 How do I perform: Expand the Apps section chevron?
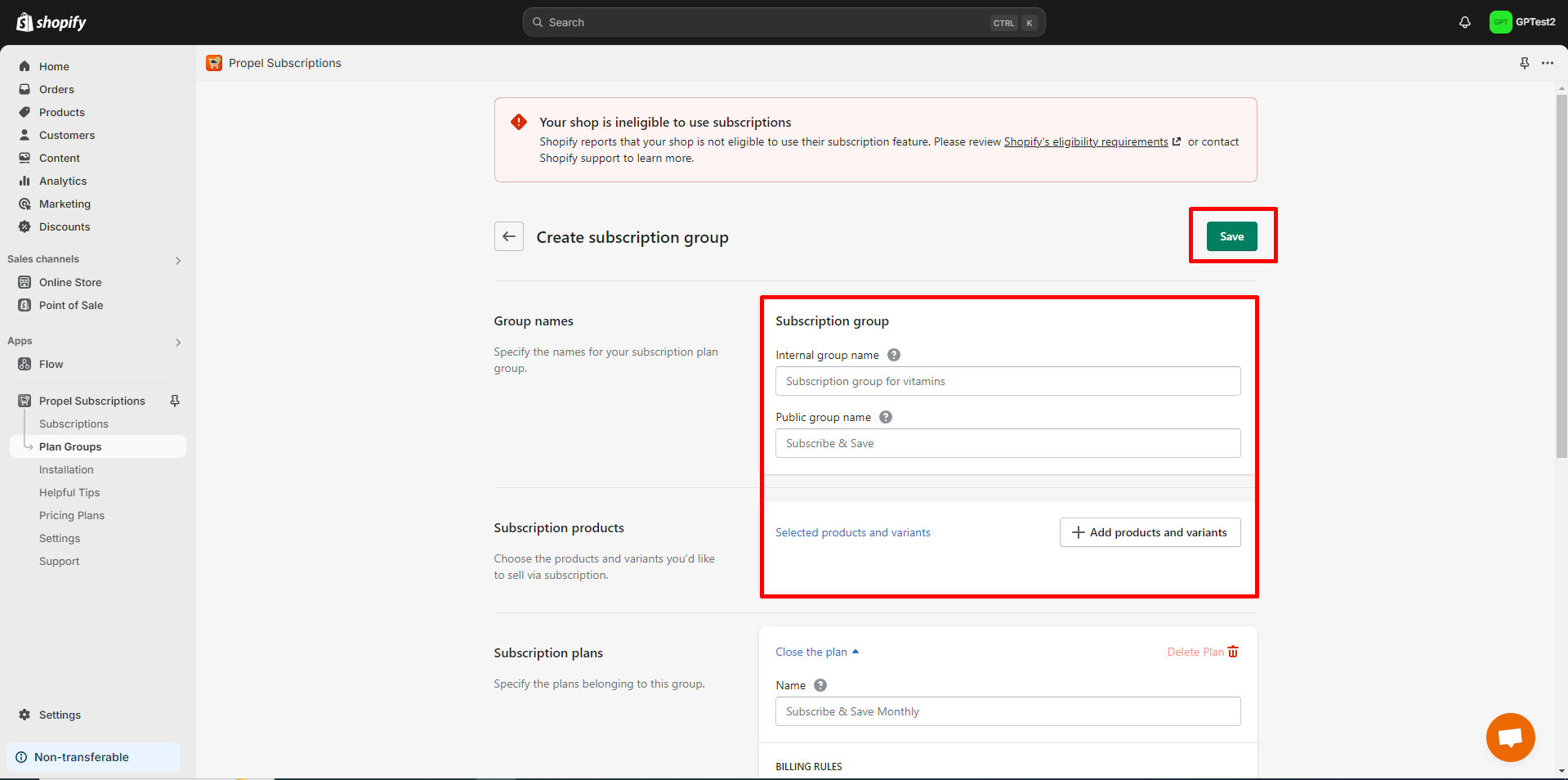pos(178,342)
